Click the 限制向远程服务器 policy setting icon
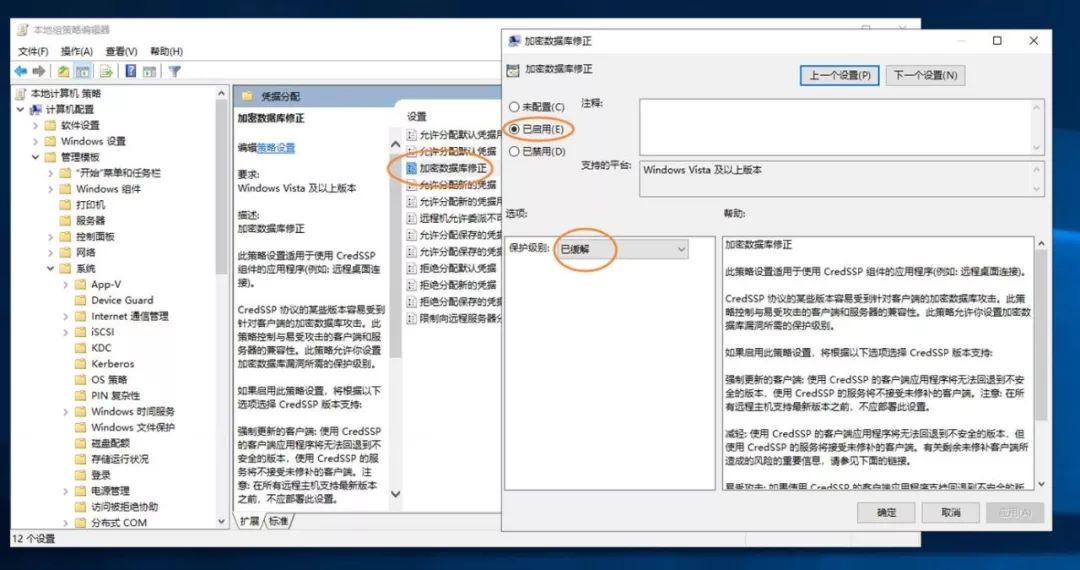Viewport: 1080px width, 570px height. point(412,318)
